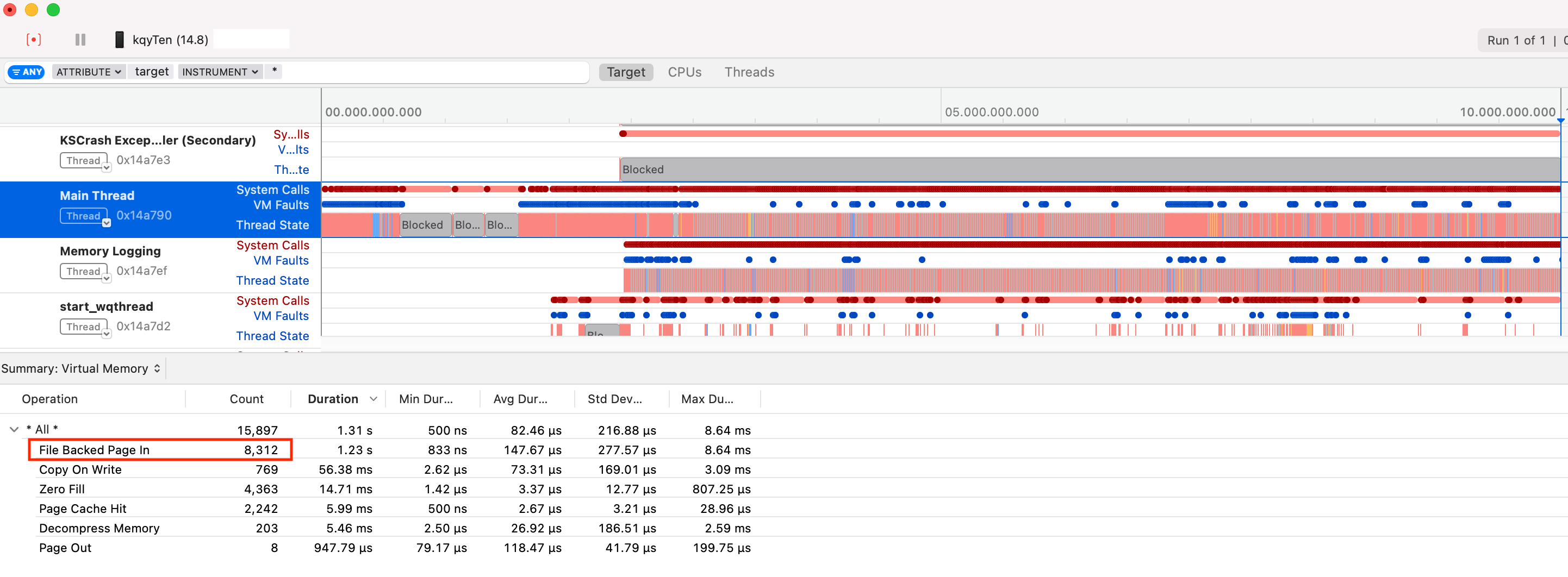Click Thread badge arrow for Main Thread

(107, 223)
